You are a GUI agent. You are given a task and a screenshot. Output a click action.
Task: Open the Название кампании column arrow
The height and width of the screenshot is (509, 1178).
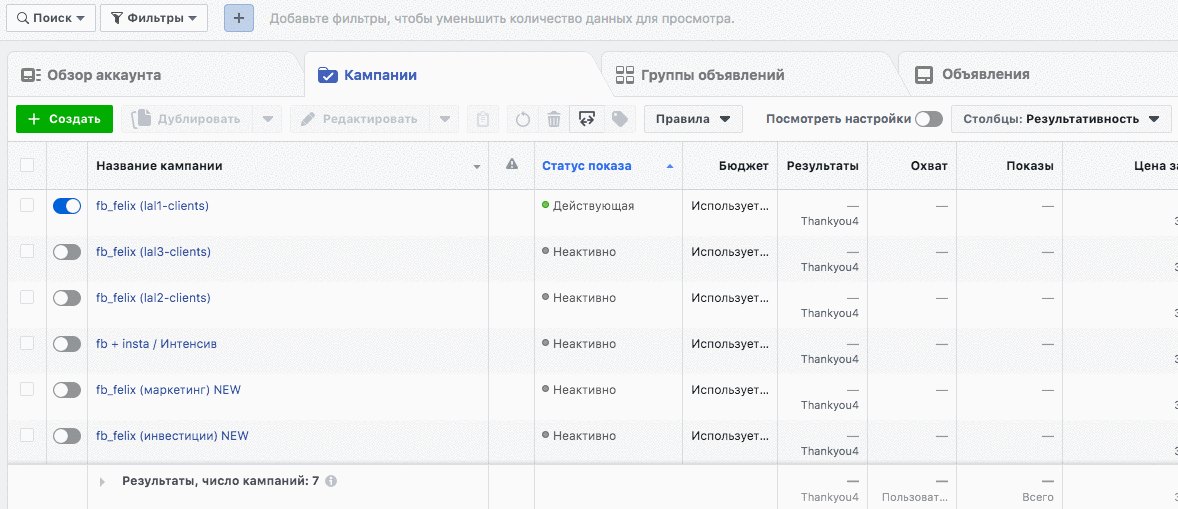[476, 167]
